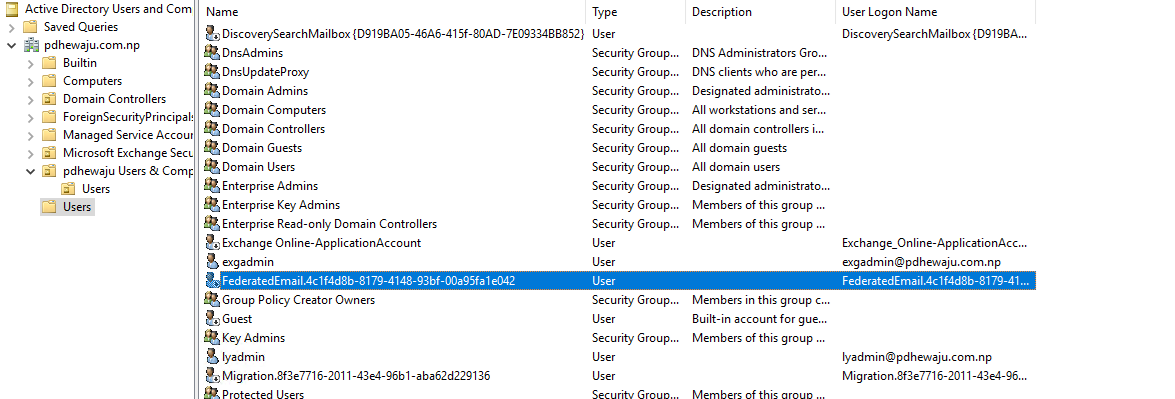Click the Enterprise Key Admins group icon
Viewport: 1175px width, 399px height.
pos(212,205)
